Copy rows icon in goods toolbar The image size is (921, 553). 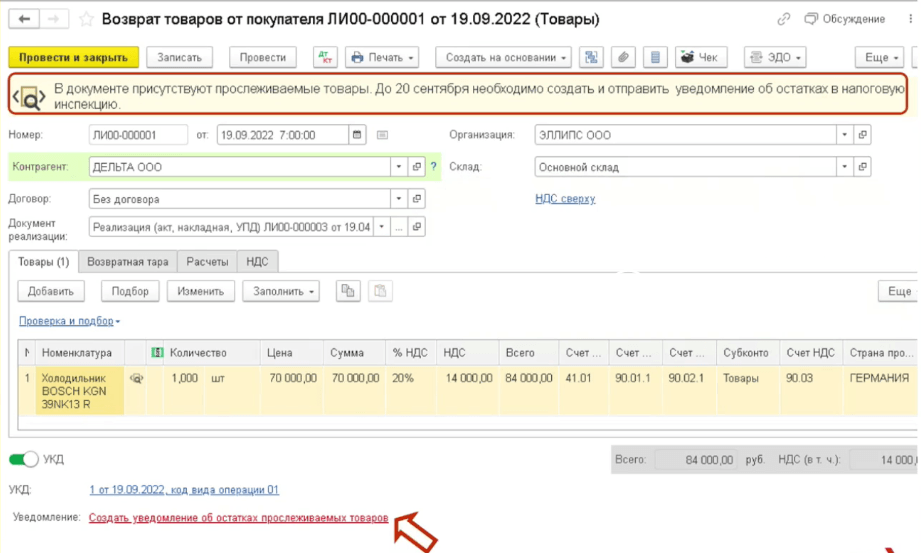348,291
